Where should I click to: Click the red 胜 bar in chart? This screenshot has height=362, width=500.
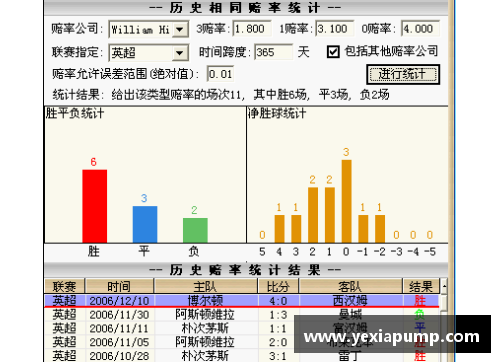(95, 206)
